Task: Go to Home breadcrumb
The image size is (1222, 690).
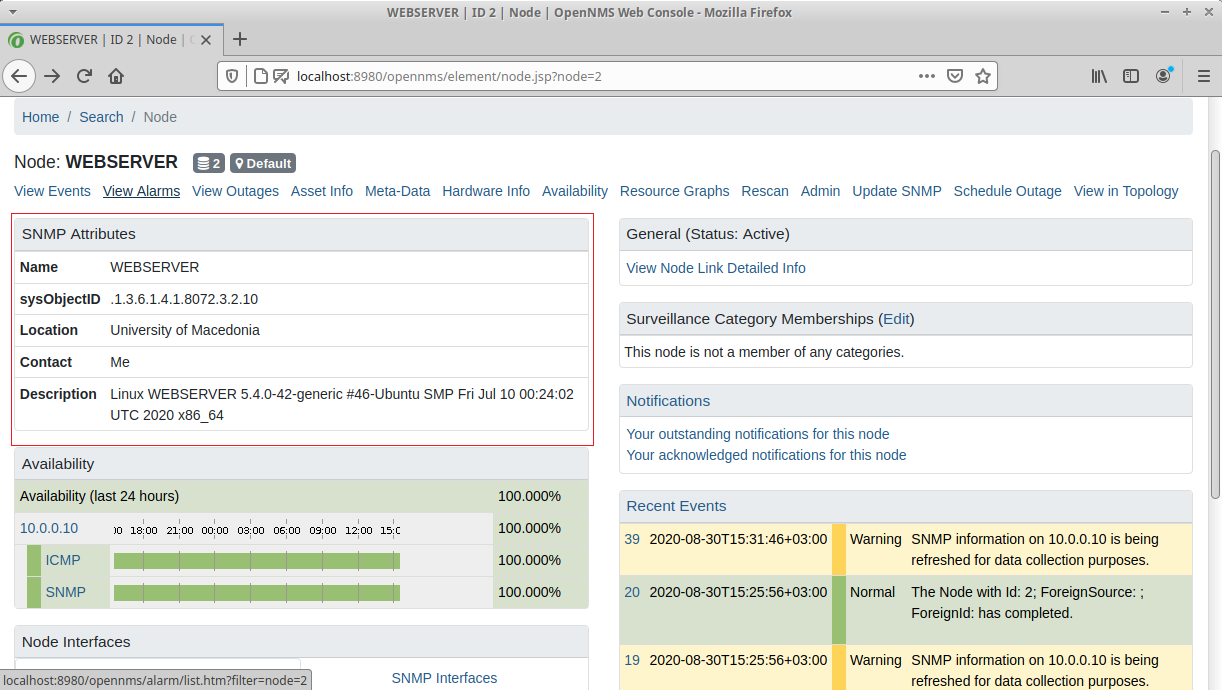Action: (x=41, y=117)
